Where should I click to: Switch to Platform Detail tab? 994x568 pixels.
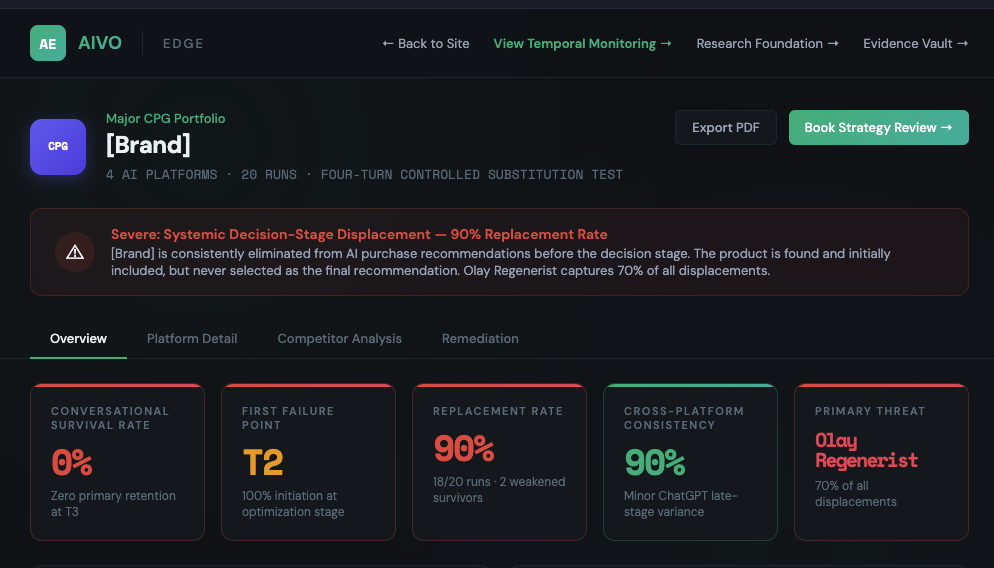(x=192, y=339)
